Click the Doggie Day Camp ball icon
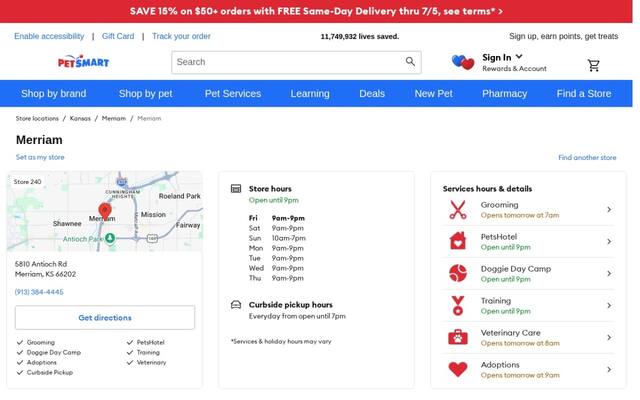The width and height of the screenshot is (640, 400). [458, 273]
